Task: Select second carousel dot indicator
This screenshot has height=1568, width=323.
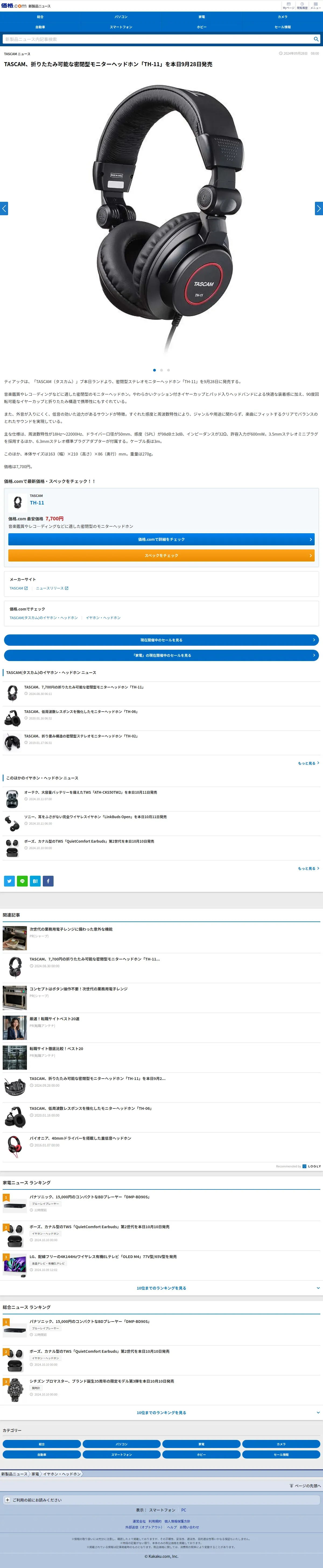Action: pos(161,370)
